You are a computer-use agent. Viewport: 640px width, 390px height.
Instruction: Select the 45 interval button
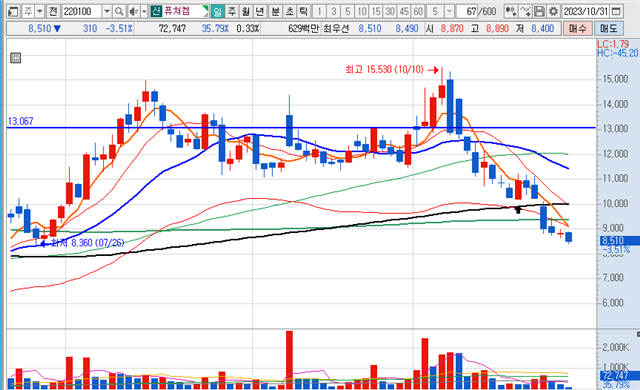click(x=404, y=11)
